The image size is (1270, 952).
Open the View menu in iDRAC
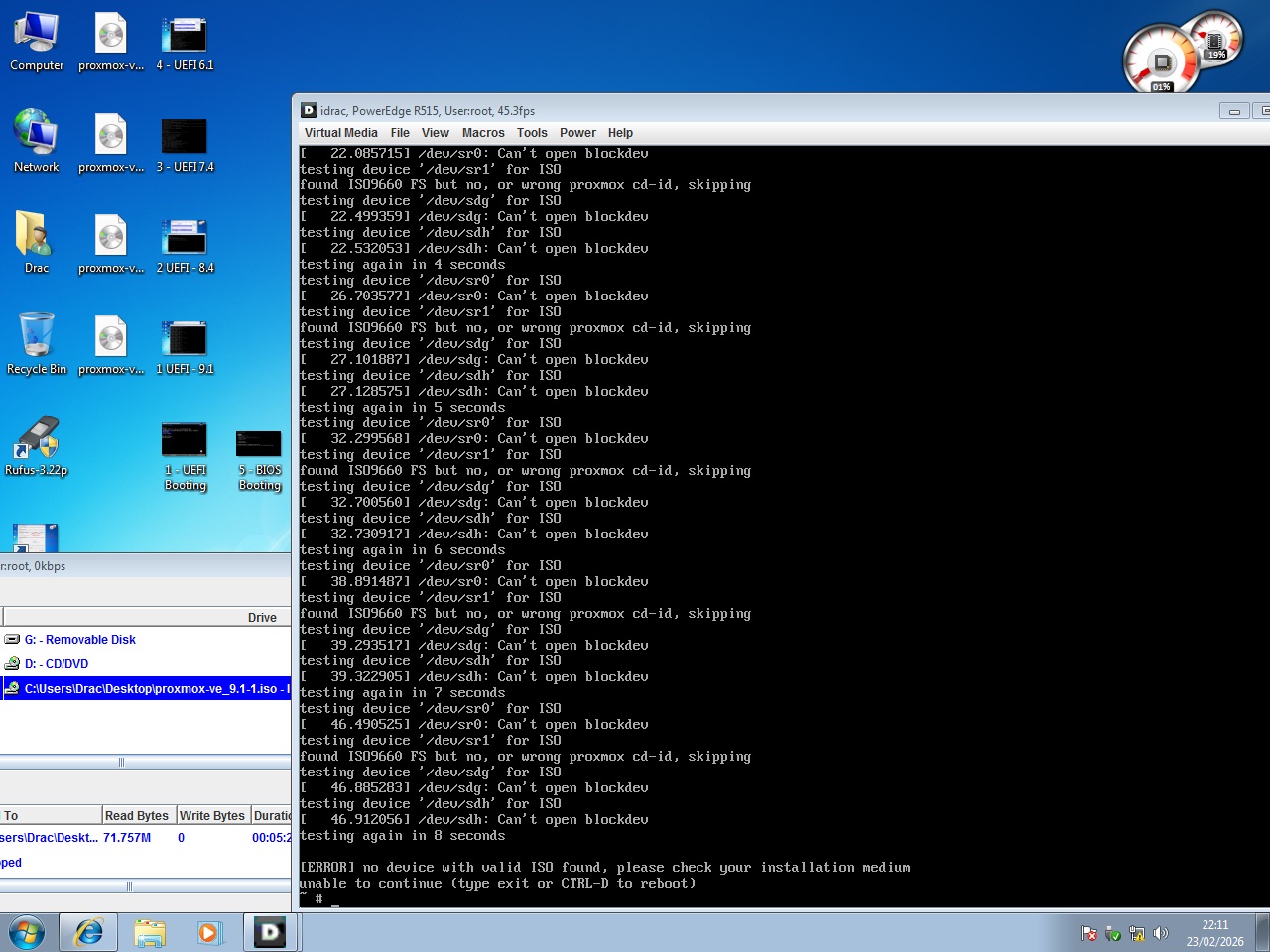(x=435, y=133)
